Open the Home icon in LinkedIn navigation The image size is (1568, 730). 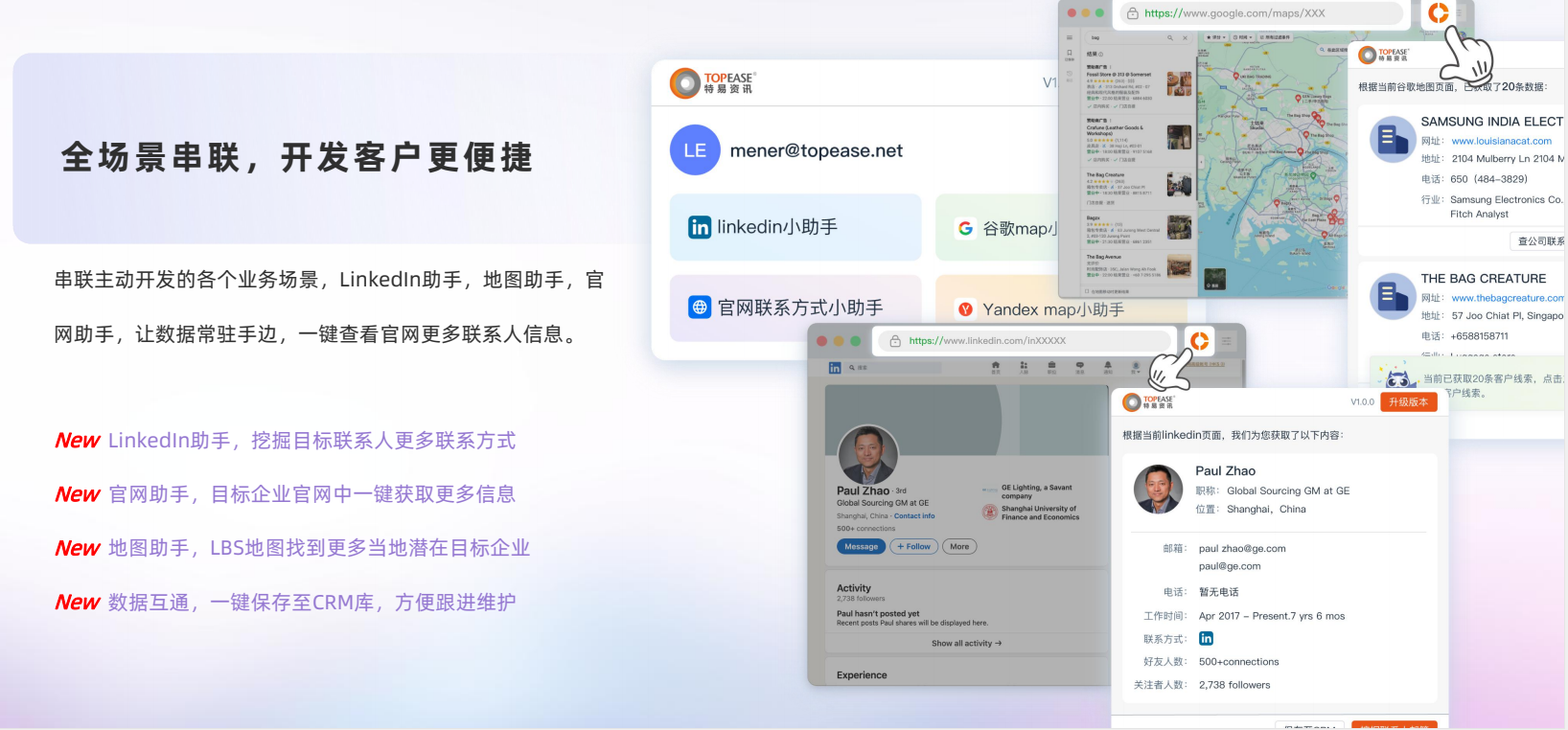pyautogui.click(x=996, y=367)
